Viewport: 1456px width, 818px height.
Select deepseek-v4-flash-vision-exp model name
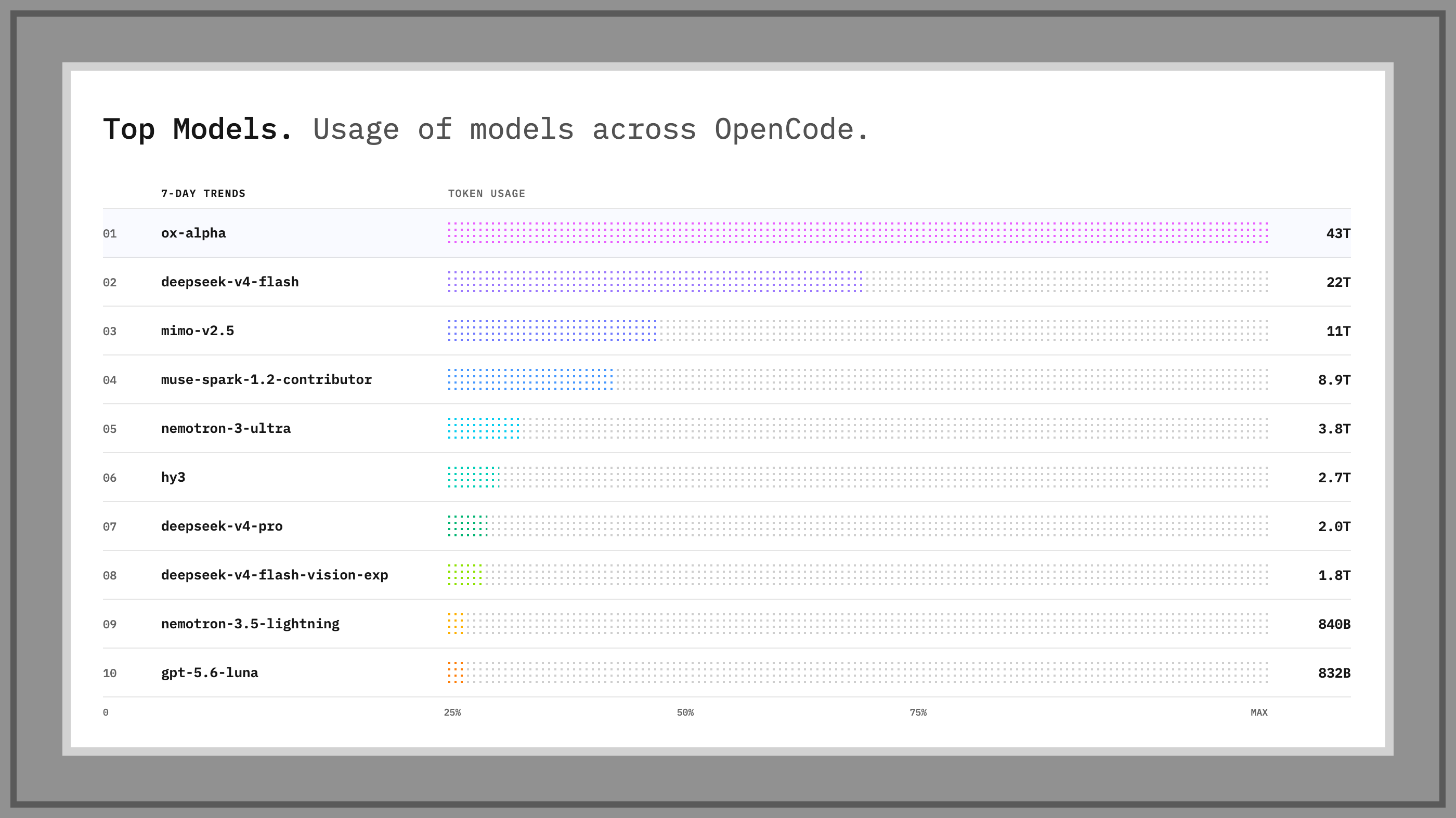pos(275,575)
